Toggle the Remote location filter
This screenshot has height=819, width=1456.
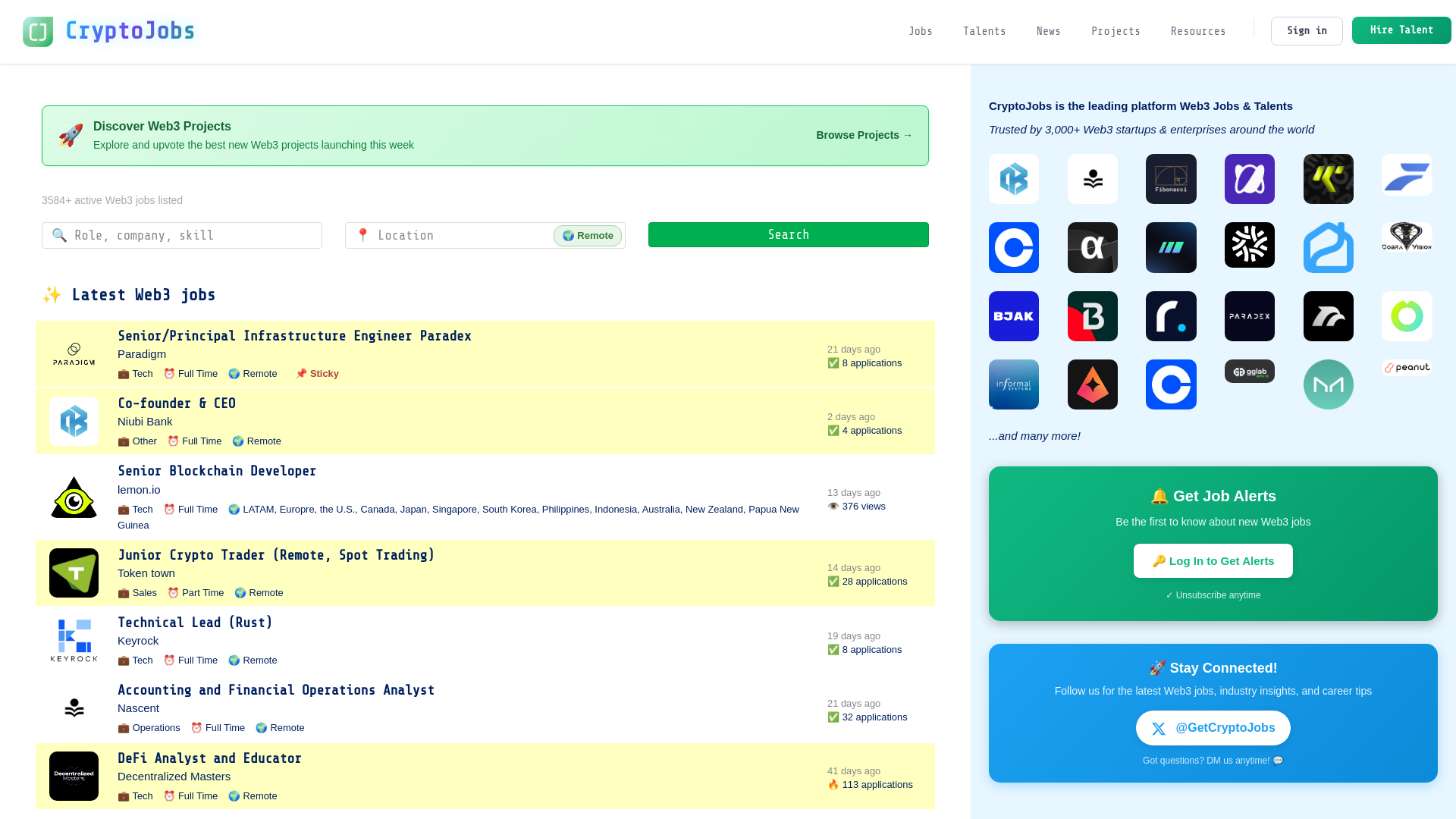point(588,236)
